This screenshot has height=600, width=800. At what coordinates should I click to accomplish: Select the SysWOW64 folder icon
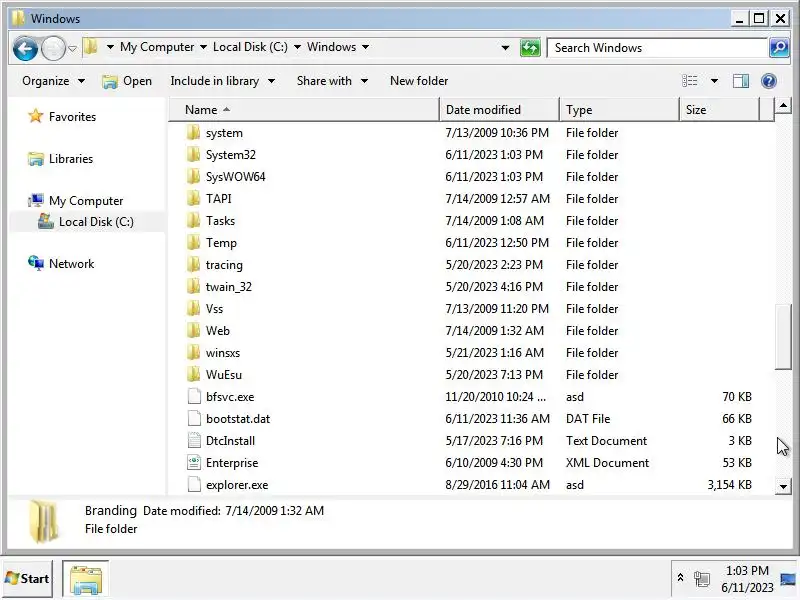(x=194, y=177)
